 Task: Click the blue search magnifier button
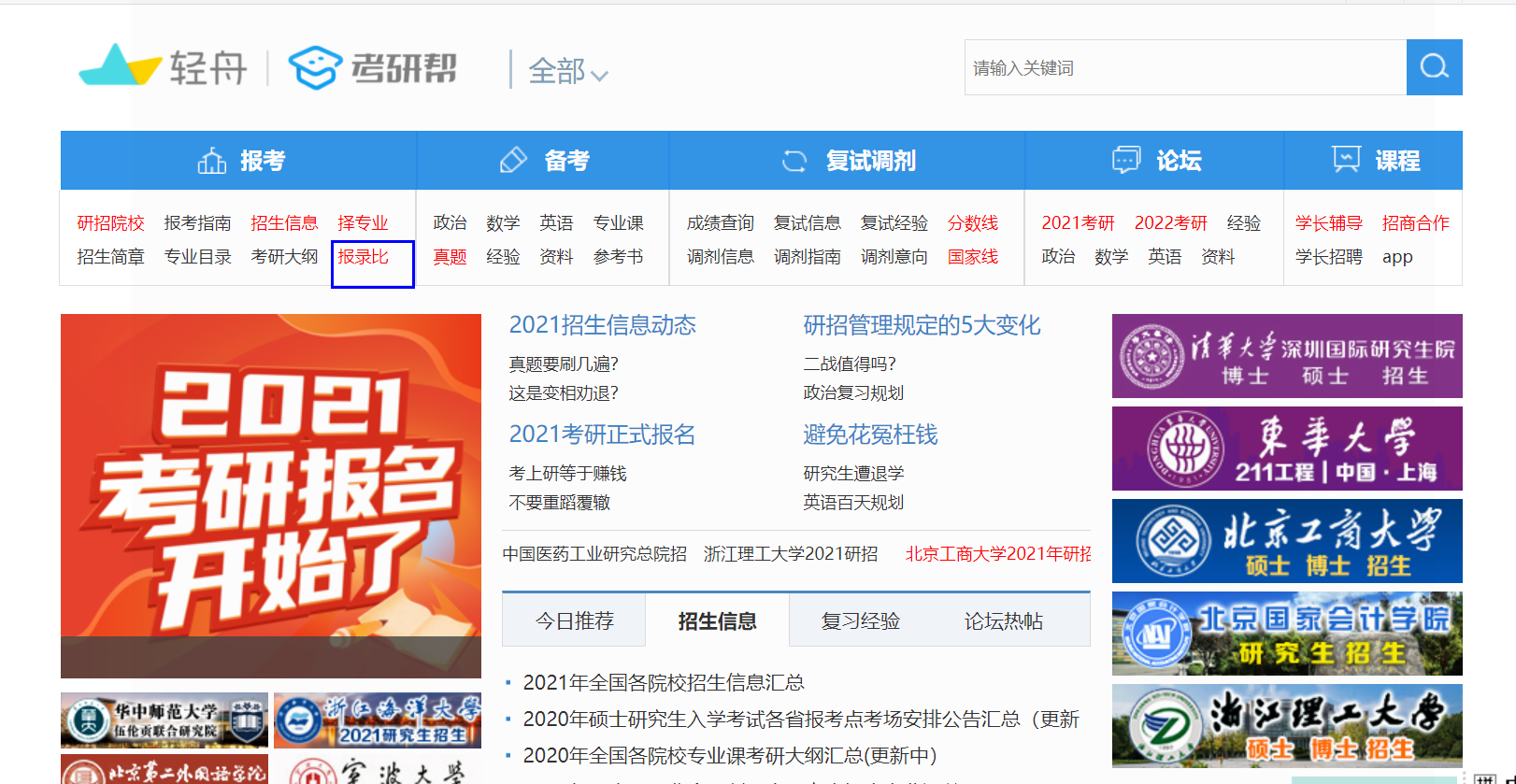click(1434, 67)
